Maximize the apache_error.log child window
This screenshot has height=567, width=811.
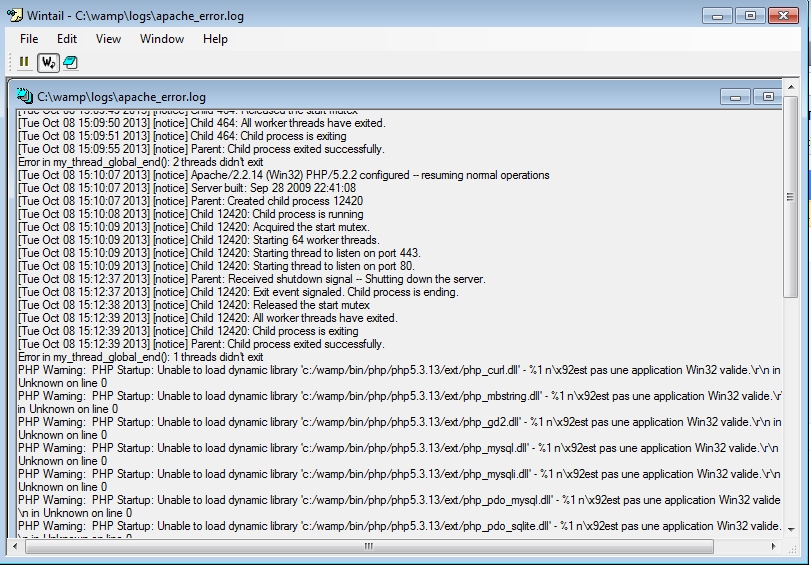point(768,97)
